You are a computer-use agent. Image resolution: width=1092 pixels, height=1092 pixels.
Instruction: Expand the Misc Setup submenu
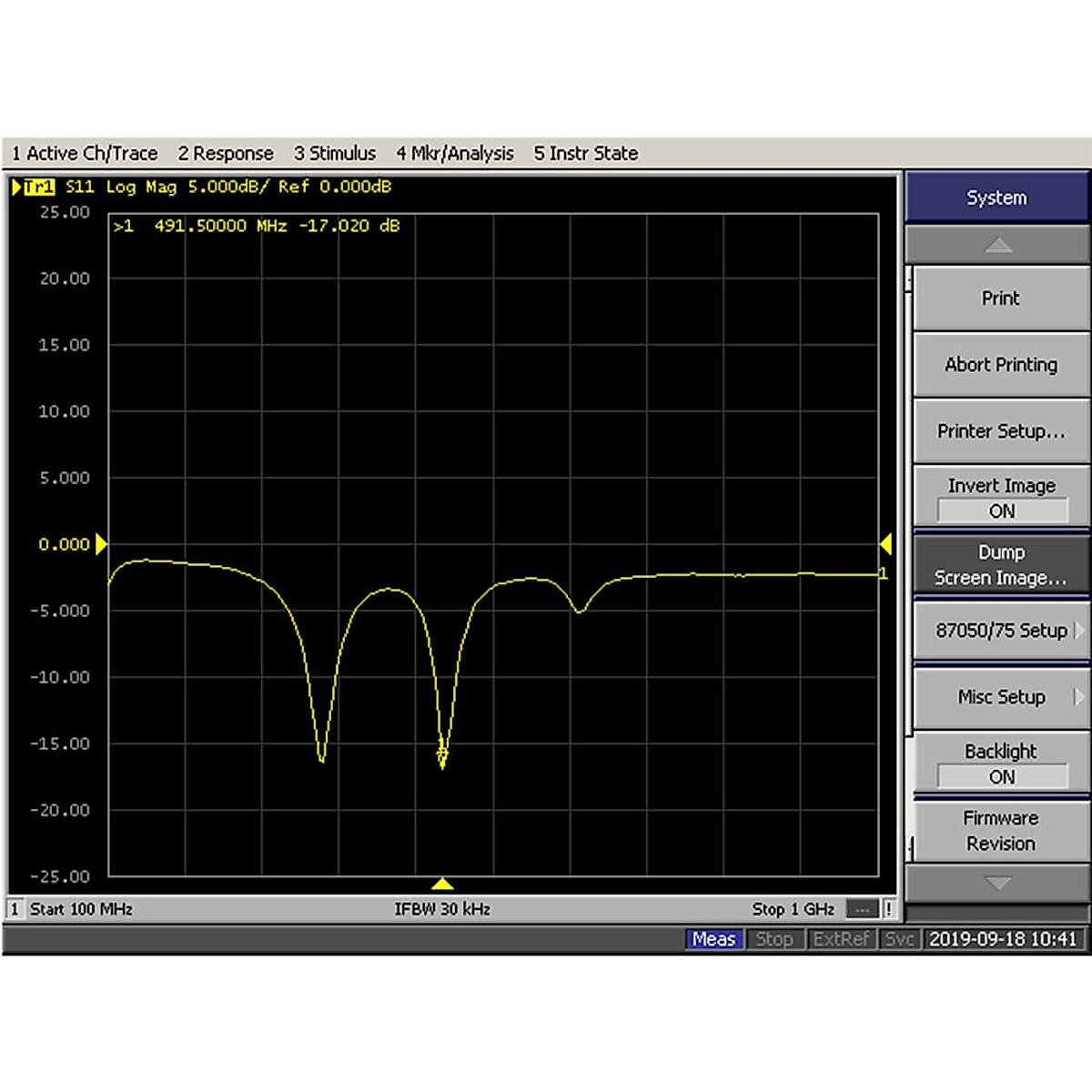pos(1001,697)
